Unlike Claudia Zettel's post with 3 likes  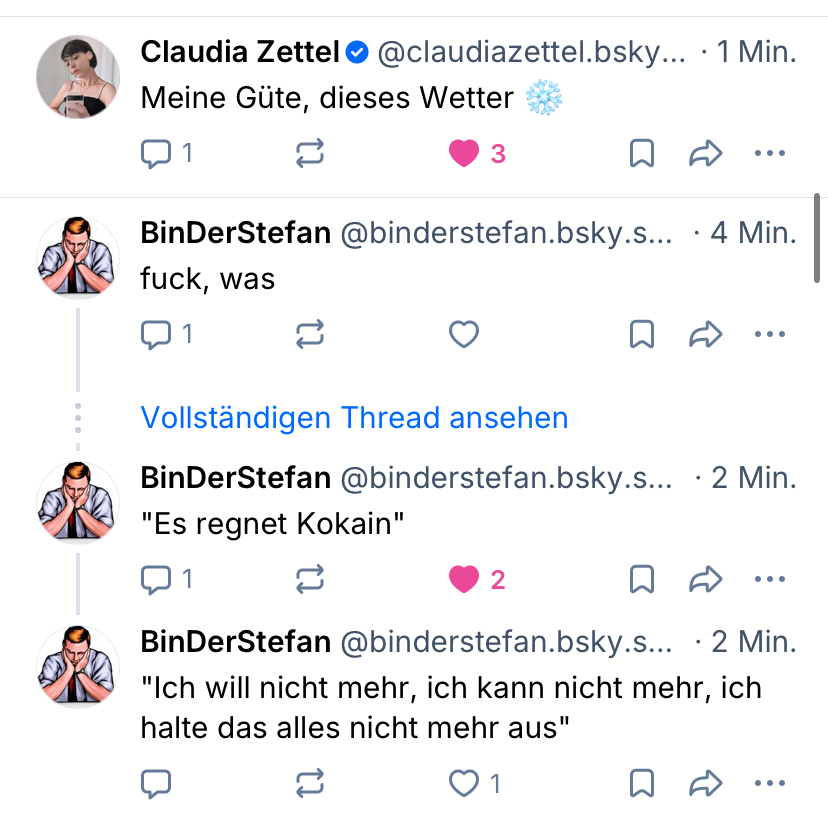point(464,153)
